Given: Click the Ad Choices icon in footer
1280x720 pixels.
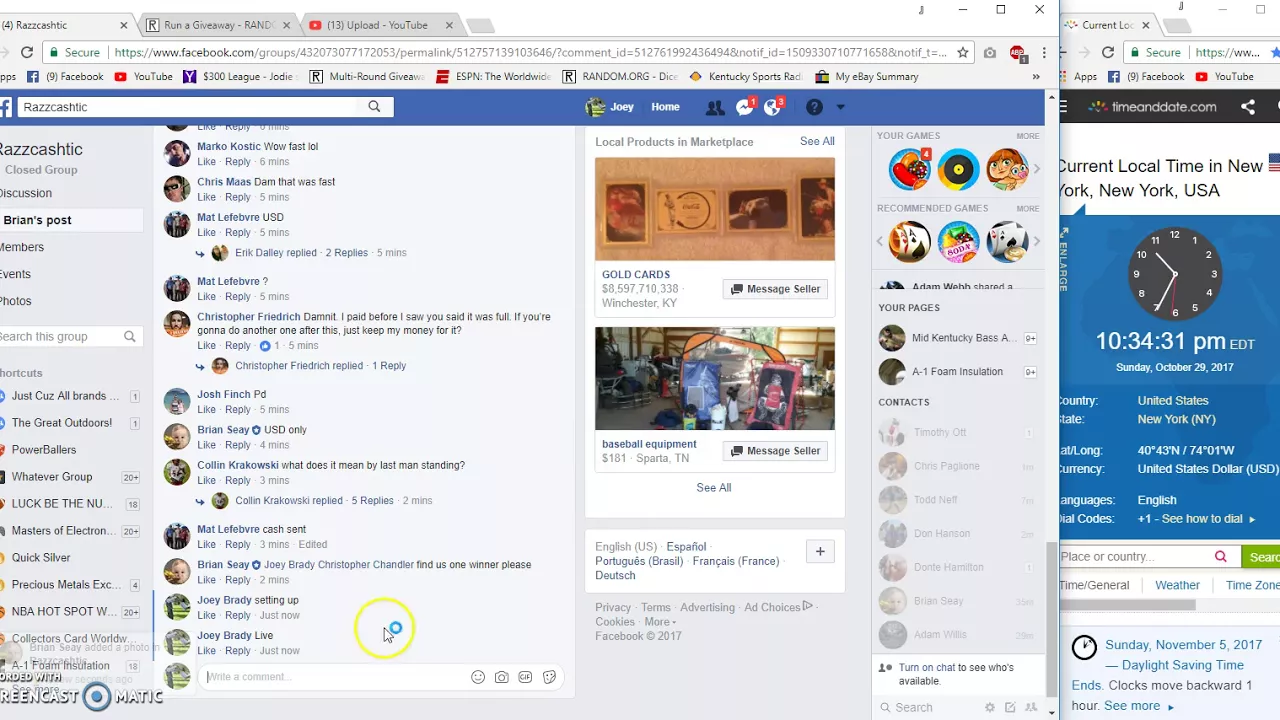Looking at the screenshot, I should click(x=808, y=606).
